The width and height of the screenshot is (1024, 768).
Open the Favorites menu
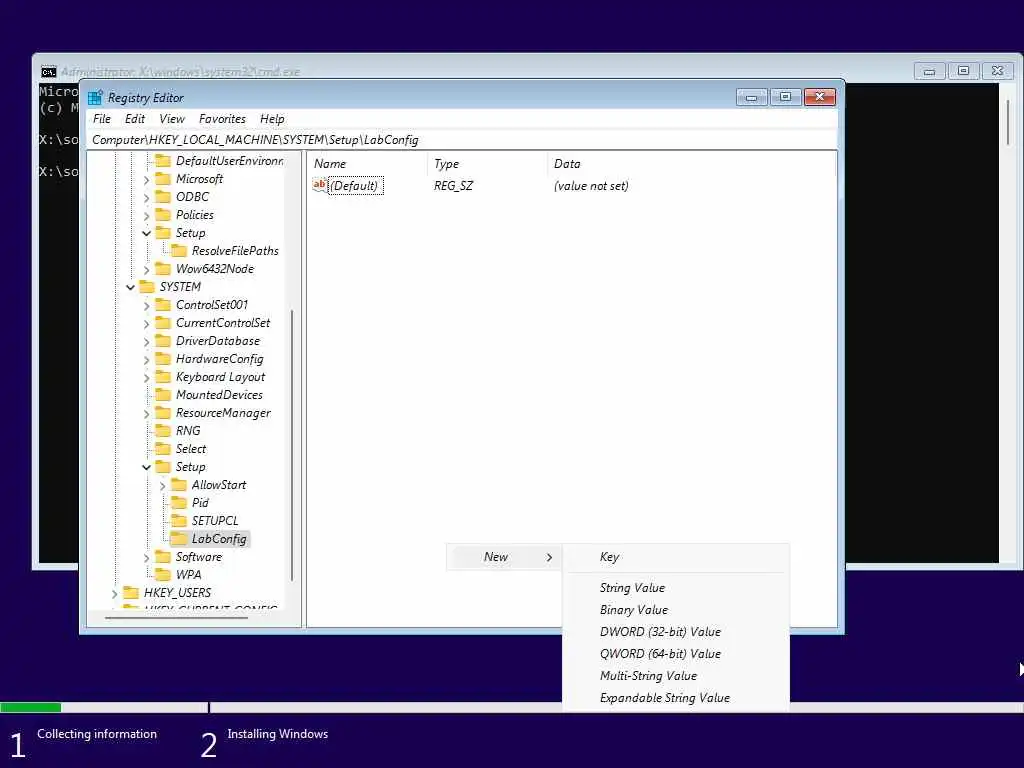point(222,119)
